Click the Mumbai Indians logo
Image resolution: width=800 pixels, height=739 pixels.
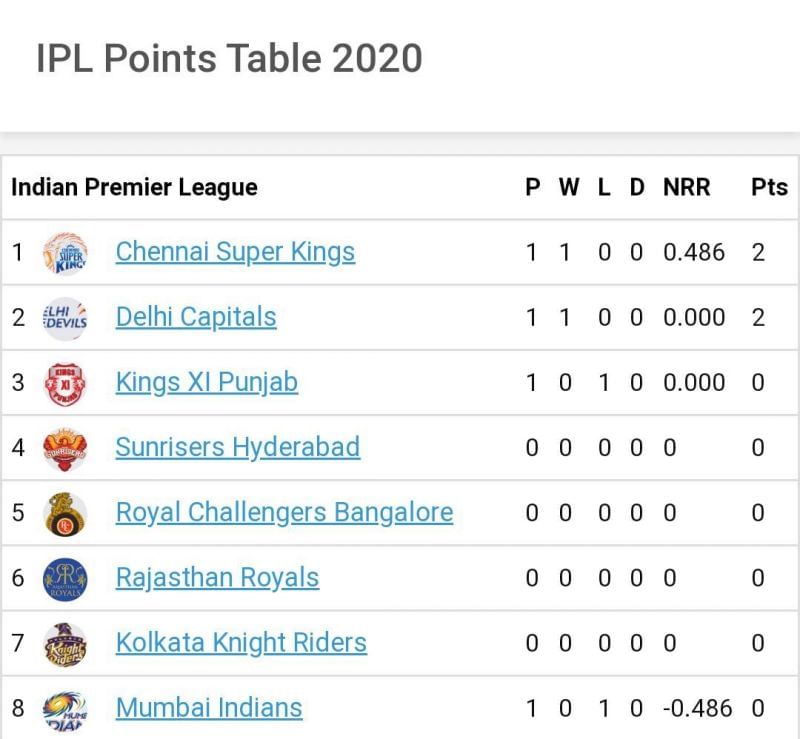click(65, 709)
